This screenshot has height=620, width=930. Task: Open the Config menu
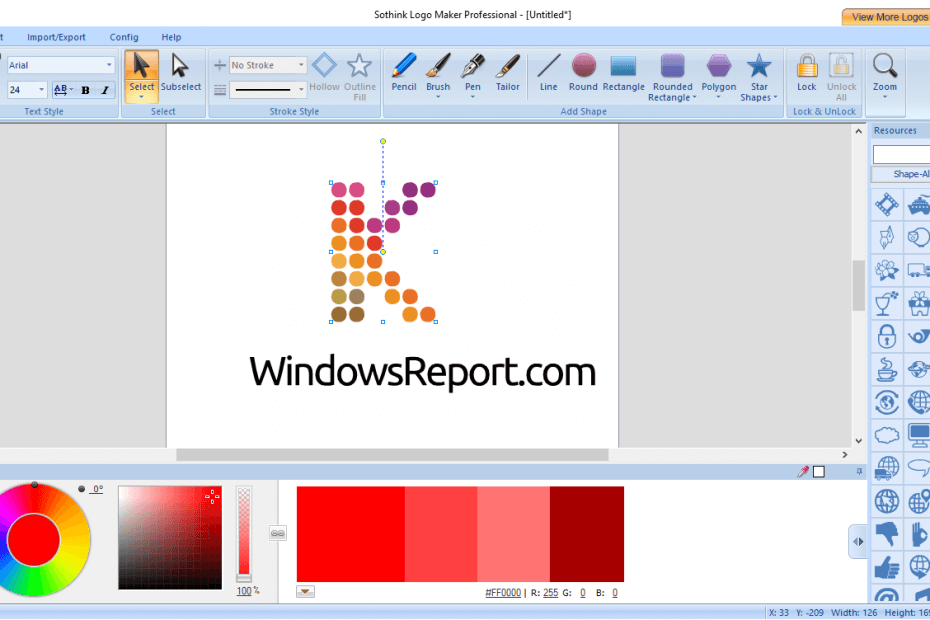[124, 37]
